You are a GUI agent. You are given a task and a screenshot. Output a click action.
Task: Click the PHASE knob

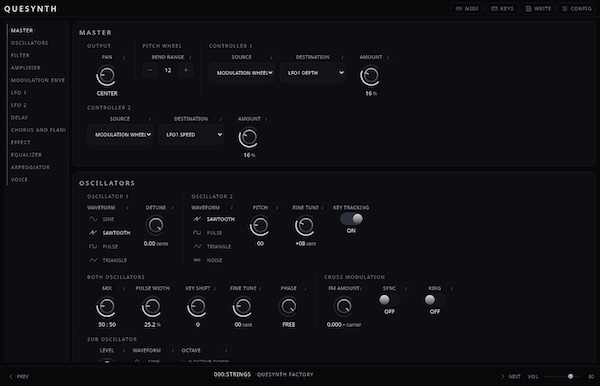[x=288, y=306]
